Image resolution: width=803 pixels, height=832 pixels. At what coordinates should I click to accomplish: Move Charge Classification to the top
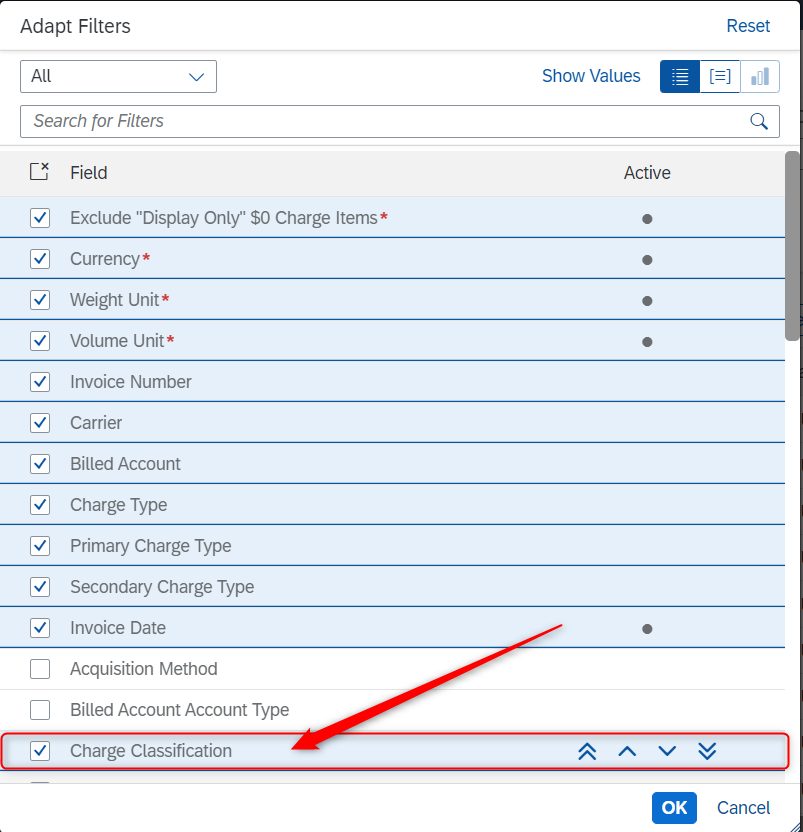pyautogui.click(x=587, y=751)
